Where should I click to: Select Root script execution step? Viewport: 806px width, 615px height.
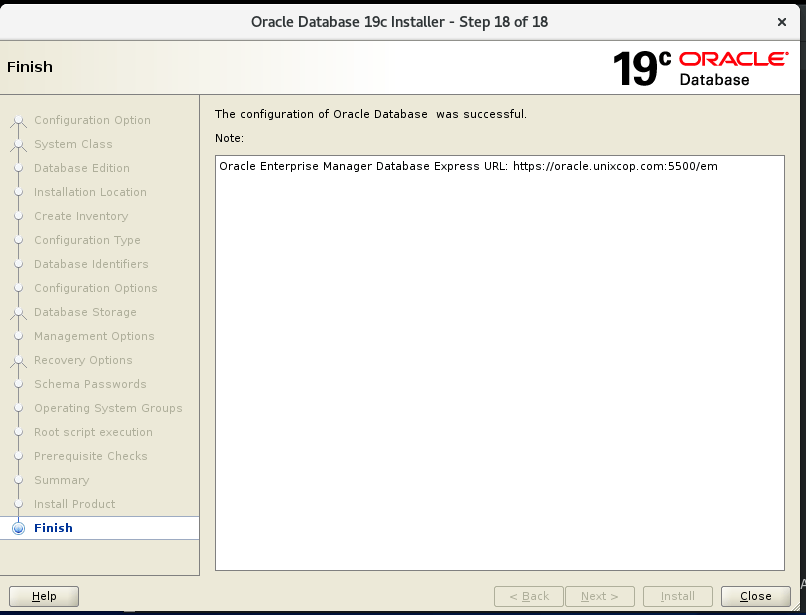coord(93,432)
